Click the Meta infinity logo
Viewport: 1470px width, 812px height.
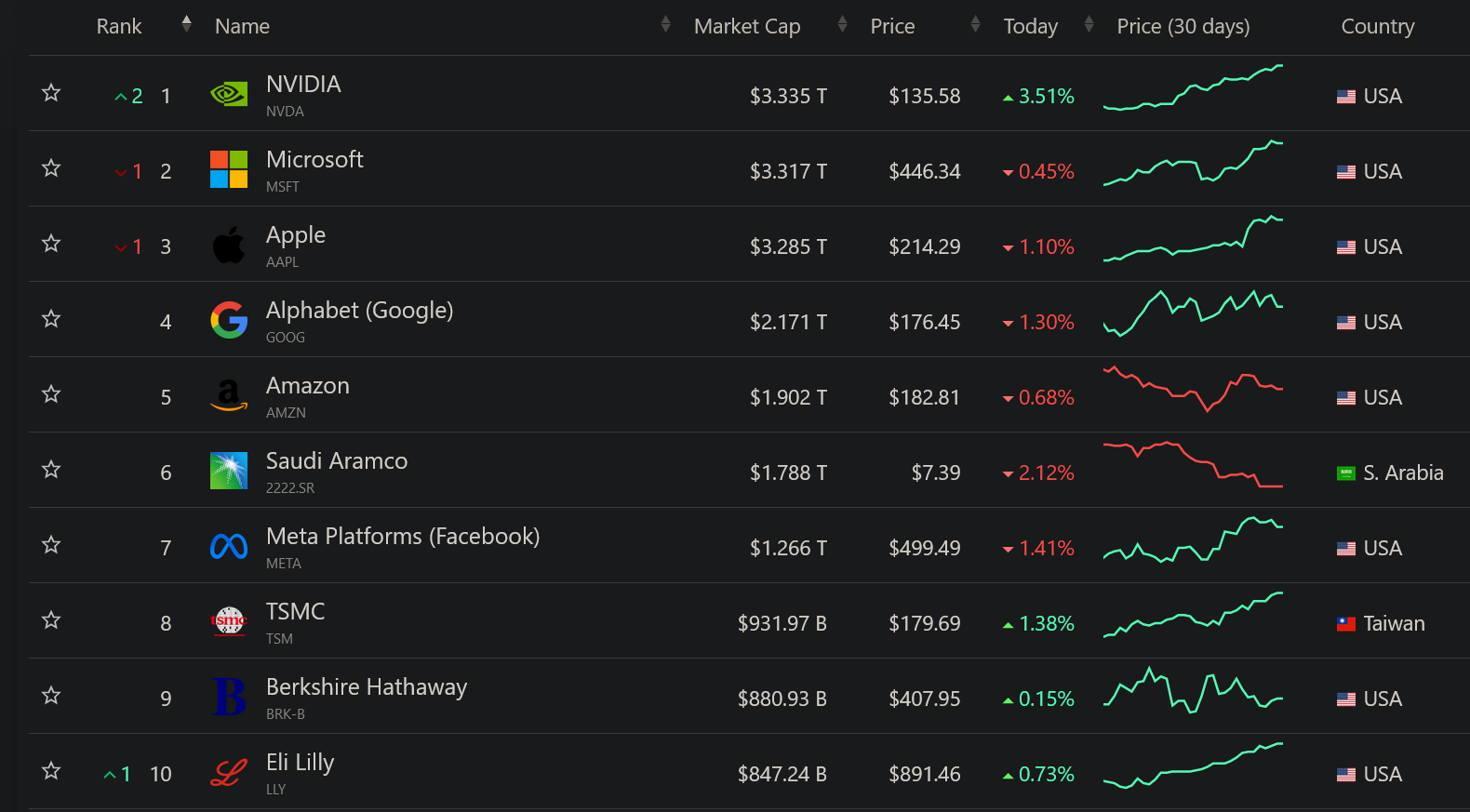tap(229, 546)
